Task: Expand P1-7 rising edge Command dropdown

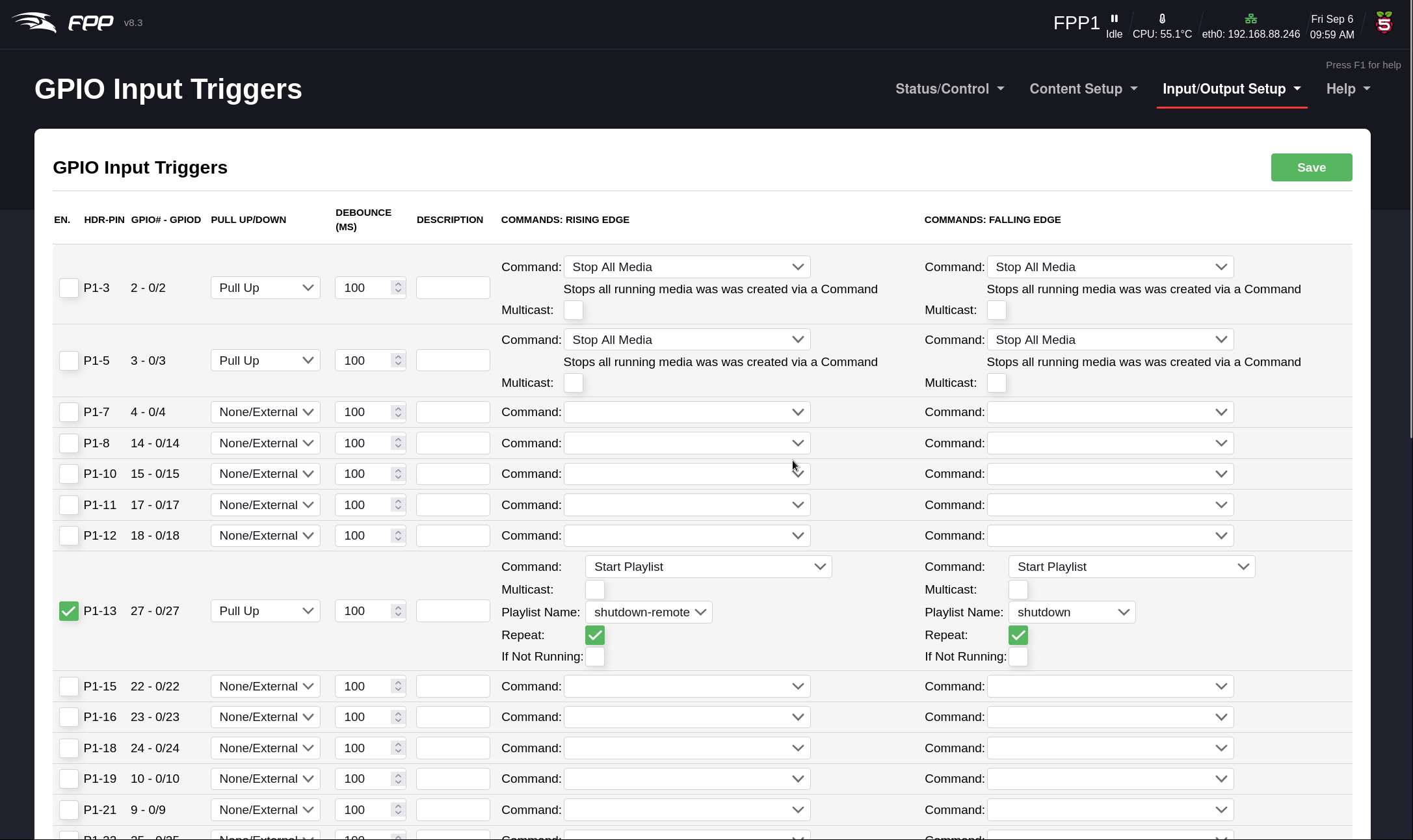Action: click(x=687, y=412)
